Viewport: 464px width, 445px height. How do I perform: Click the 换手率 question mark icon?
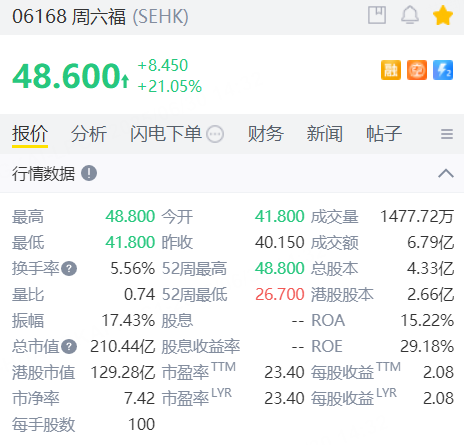(x=69, y=269)
